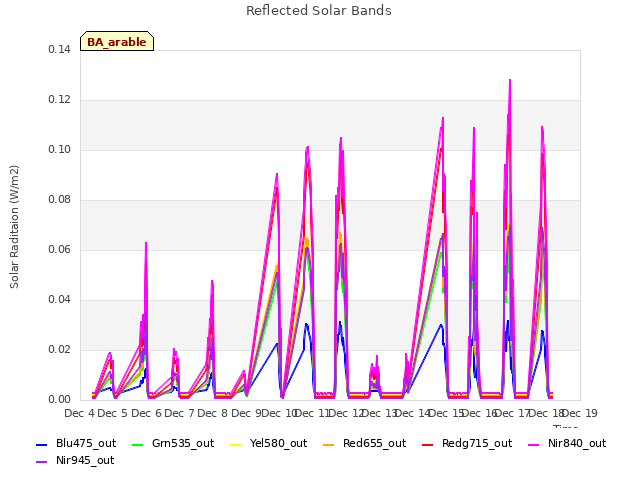Toggle Nir945_out series in legend
The width and height of the screenshot is (640, 480).
click(x=75, y=461)
